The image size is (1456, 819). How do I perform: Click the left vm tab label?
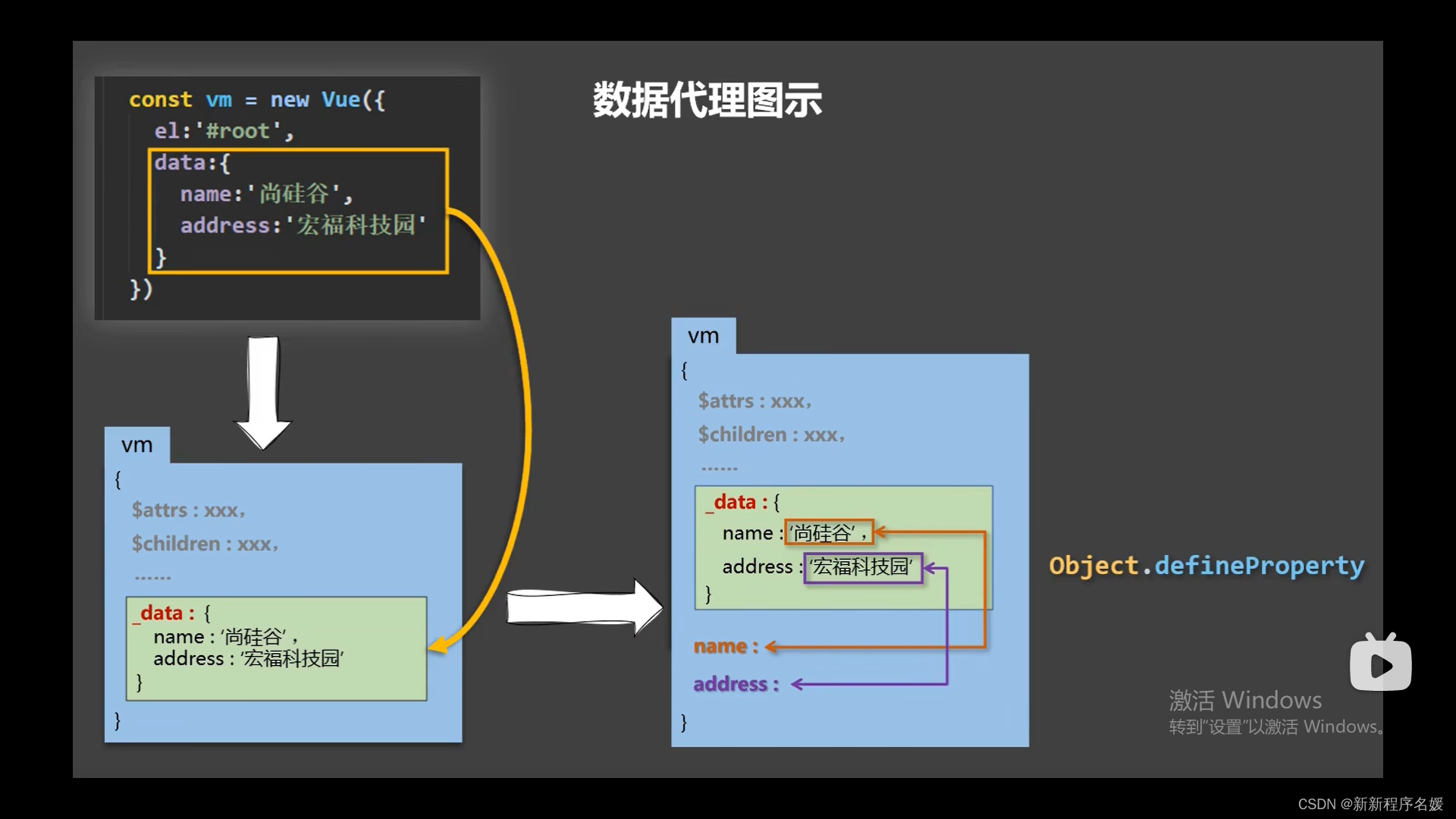[x=137, y=445]
